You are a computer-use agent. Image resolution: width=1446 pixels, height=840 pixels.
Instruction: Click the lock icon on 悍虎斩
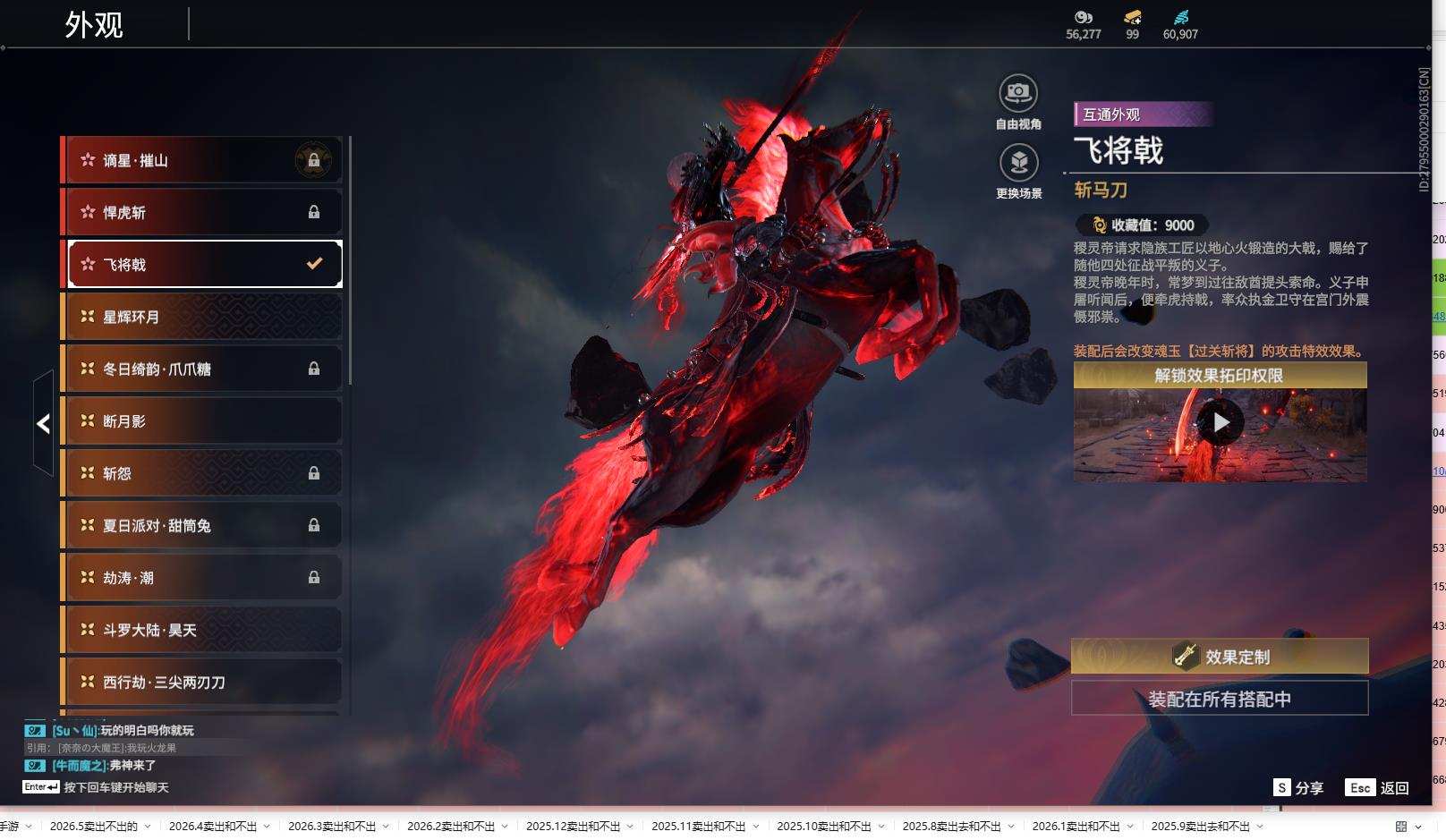[314, 212]
